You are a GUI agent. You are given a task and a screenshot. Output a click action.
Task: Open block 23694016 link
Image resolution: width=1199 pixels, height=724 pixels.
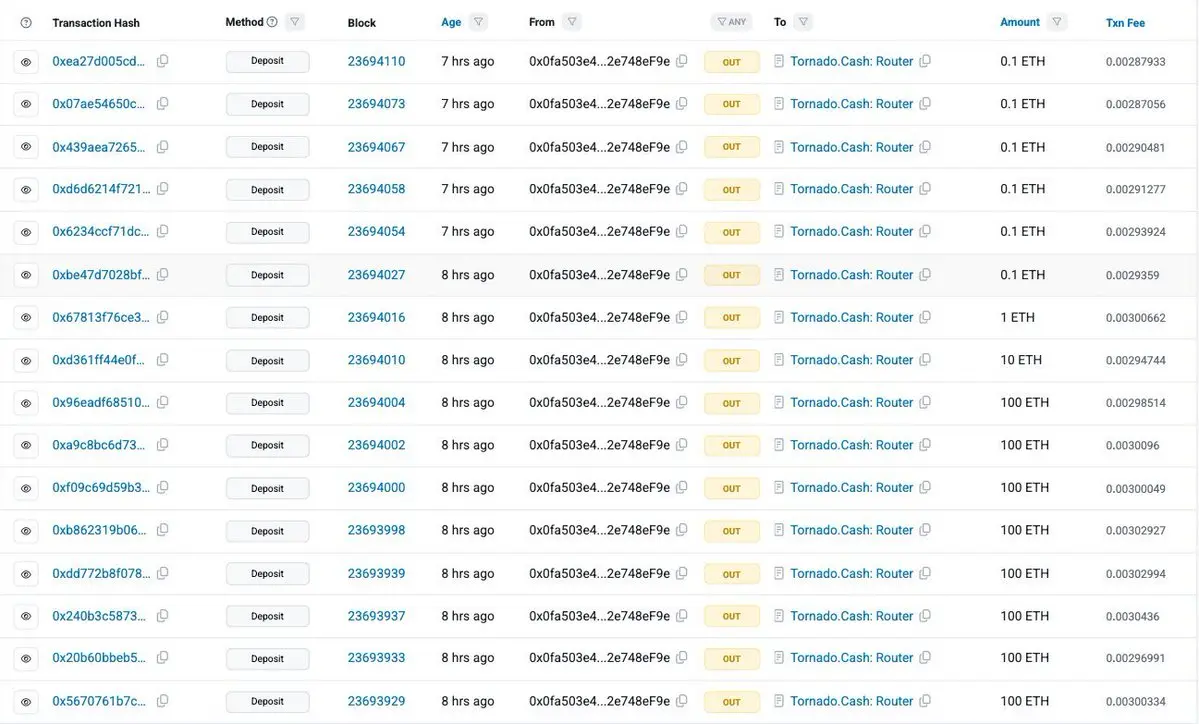tap(376, 317)
